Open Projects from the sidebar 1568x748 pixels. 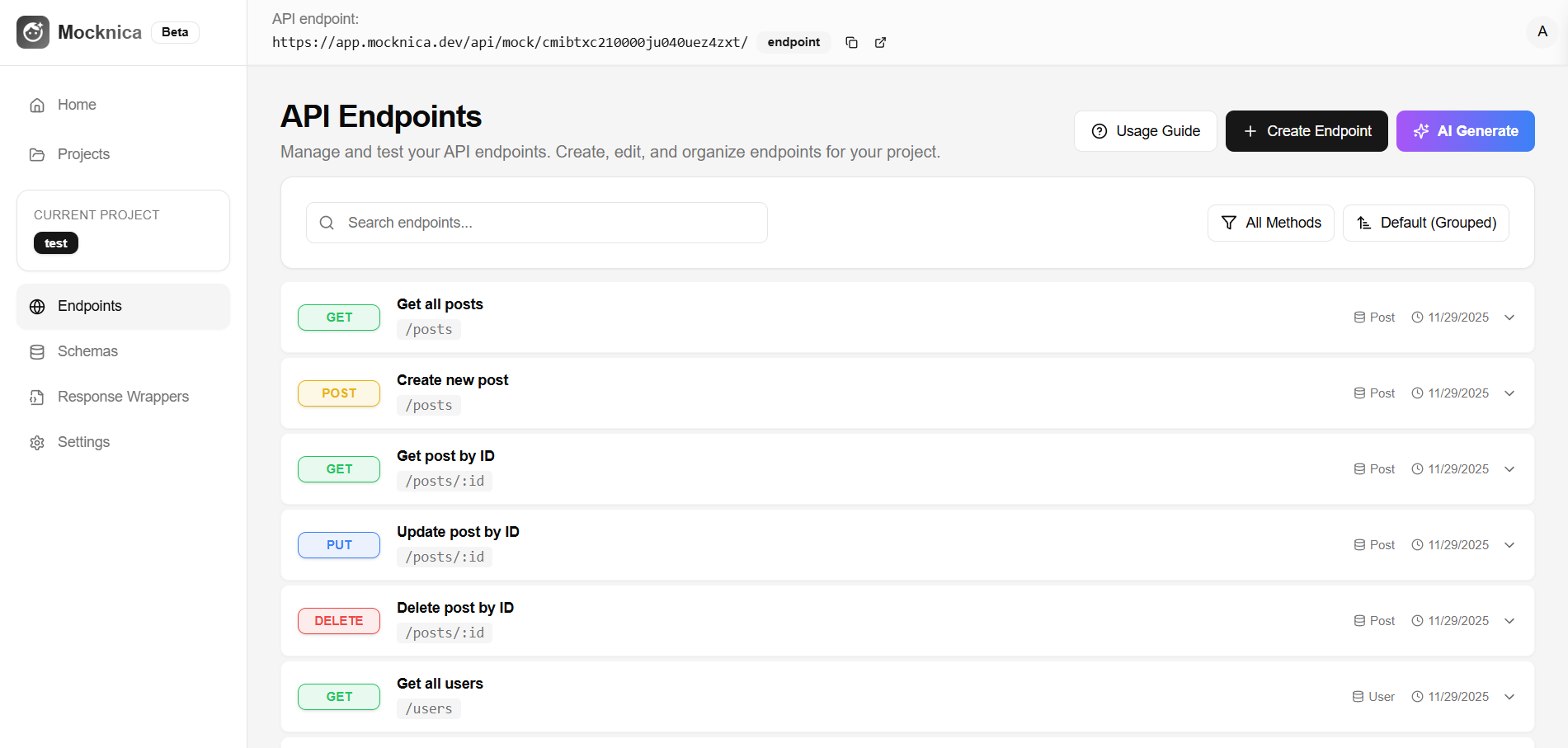pos(83,154)
